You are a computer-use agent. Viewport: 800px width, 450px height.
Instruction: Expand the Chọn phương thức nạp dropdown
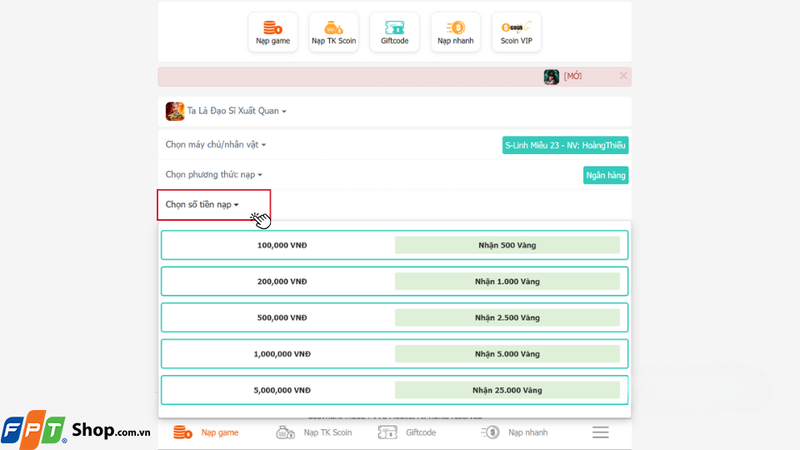[x=213, y=174]
